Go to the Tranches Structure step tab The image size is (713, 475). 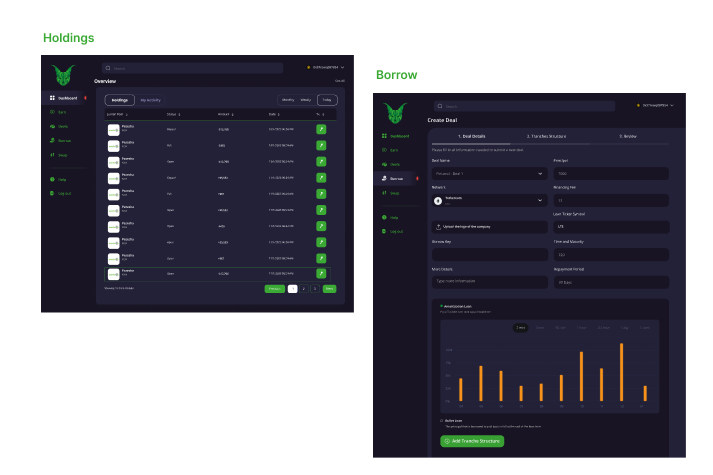tap(546, 135)
